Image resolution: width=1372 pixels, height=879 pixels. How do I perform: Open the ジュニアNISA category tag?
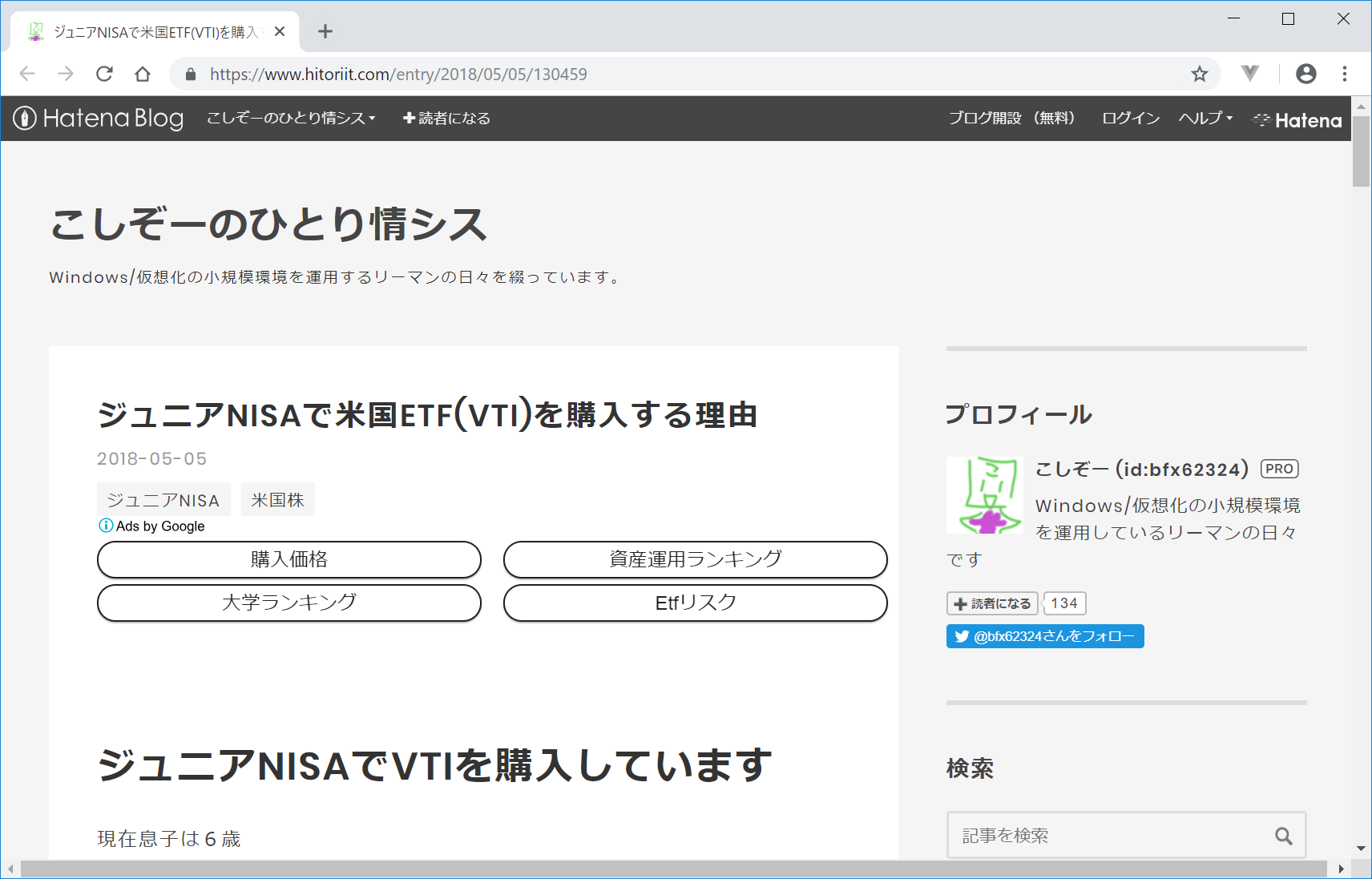163,500
